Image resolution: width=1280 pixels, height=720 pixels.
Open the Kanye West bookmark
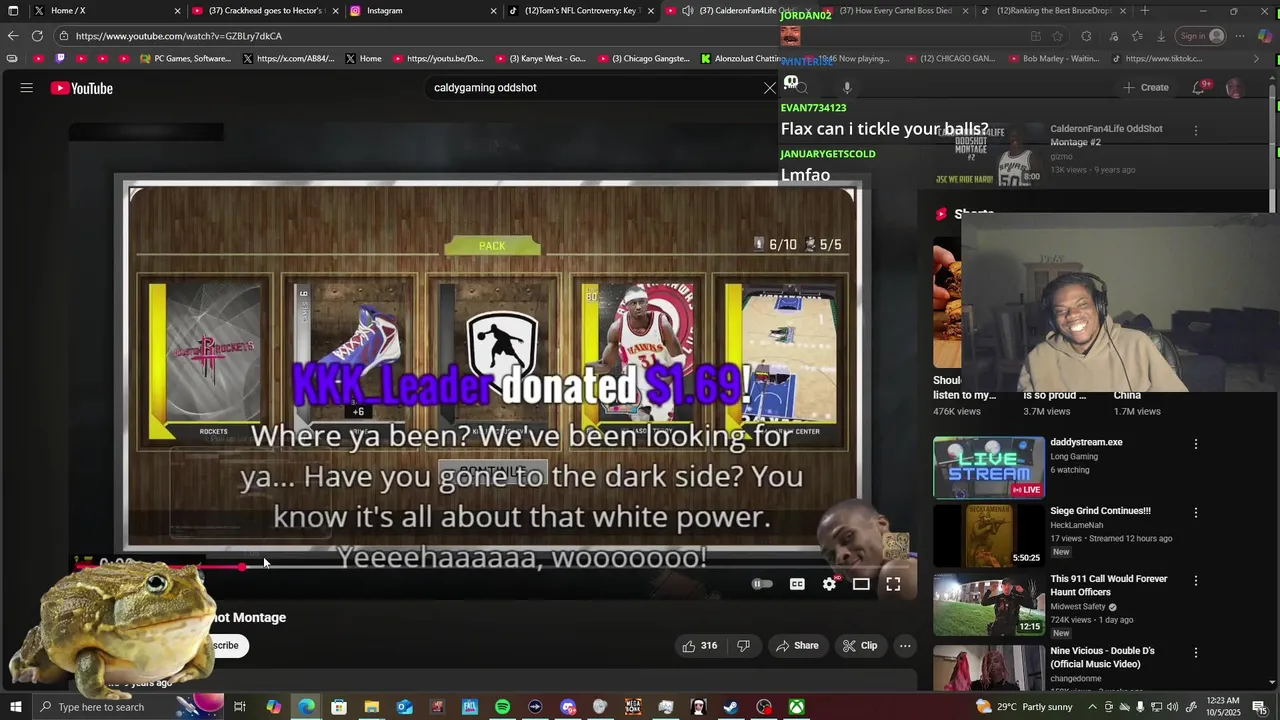point(541,59)
